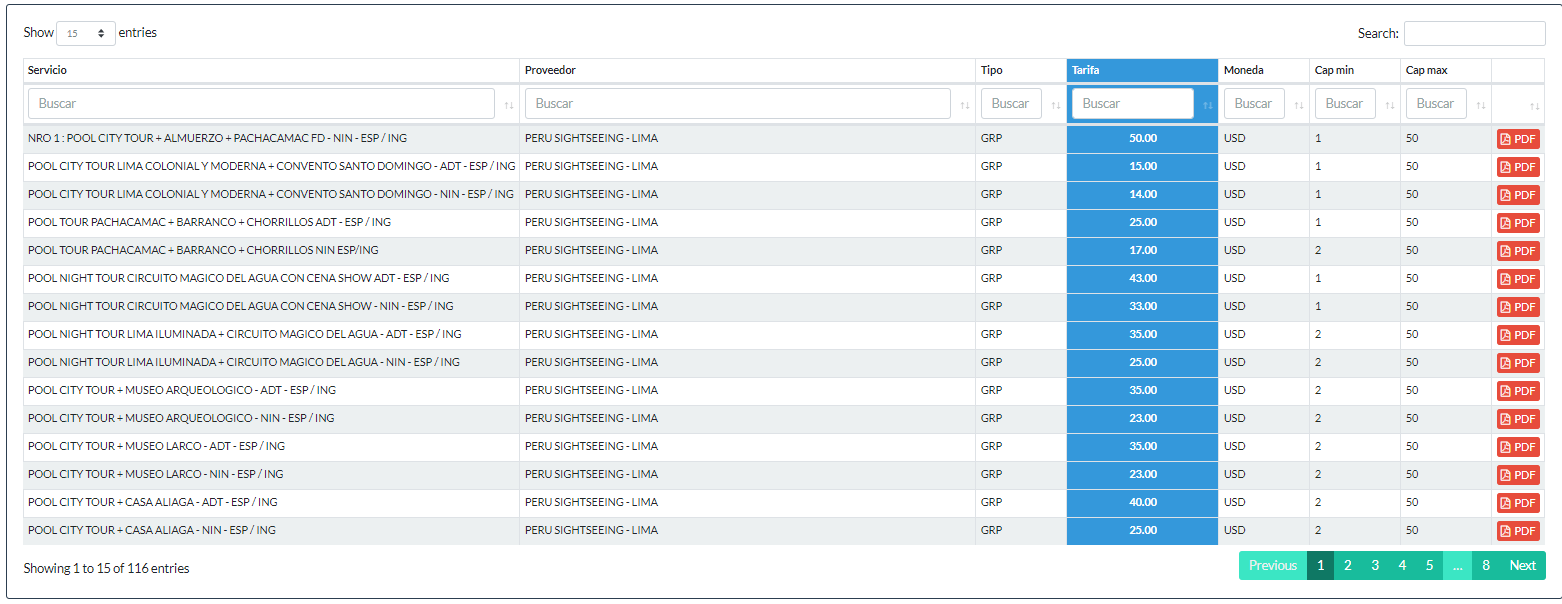
Task: Click the Servicio Buscar filter field
Action: pos(261,104)
